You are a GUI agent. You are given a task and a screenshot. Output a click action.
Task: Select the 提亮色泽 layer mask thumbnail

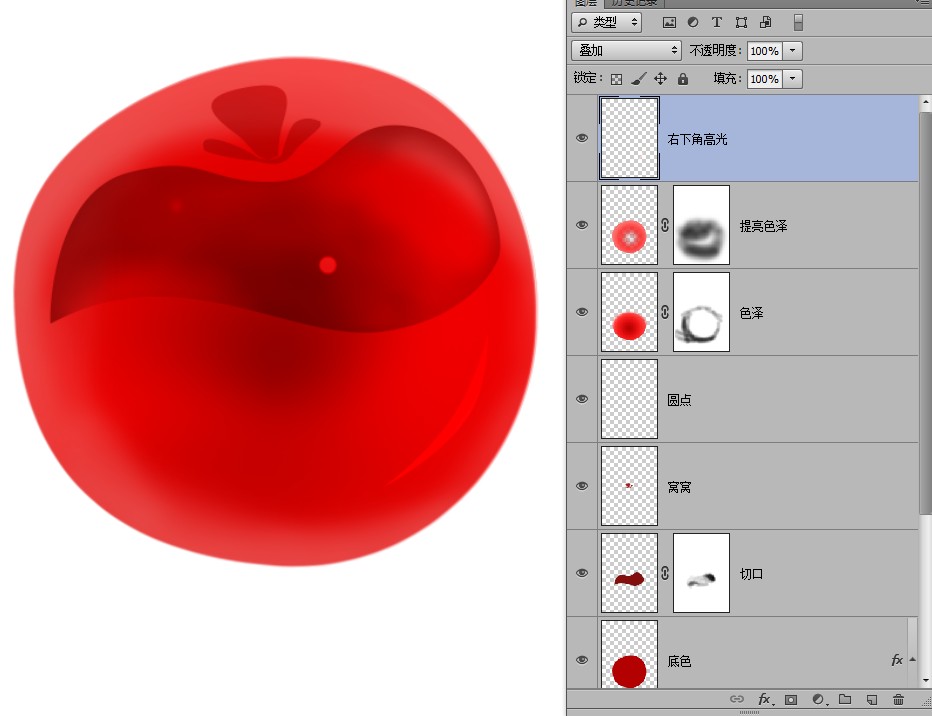click(701, 225)
